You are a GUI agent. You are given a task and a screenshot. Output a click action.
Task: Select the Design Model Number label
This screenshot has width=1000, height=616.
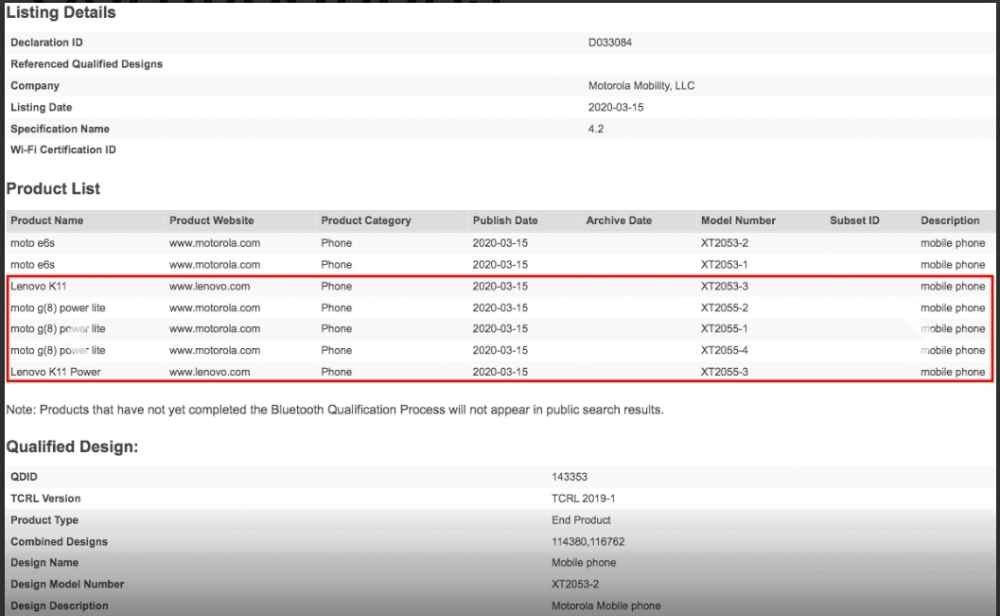(x=67, y=584)
